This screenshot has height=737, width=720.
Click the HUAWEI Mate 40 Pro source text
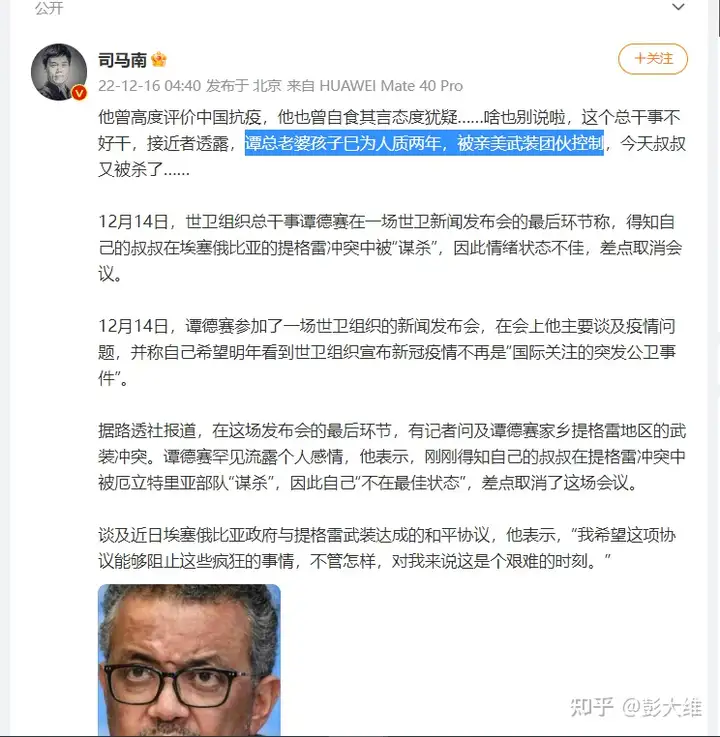(391, 86)
